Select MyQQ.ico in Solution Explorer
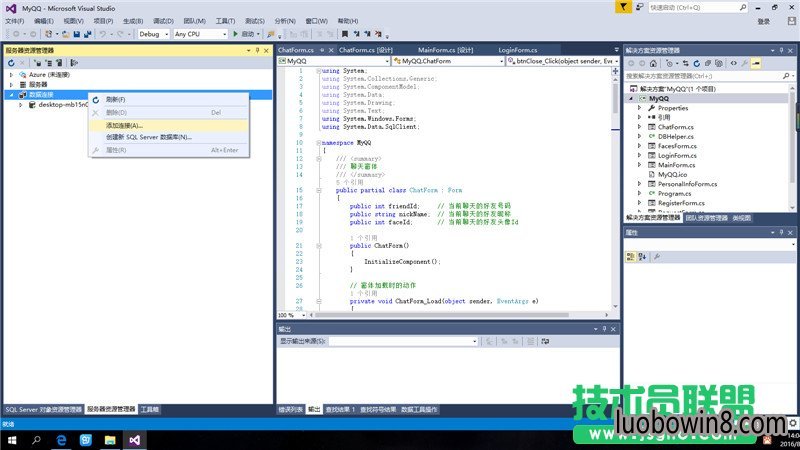The height and width of the screenshot is (450, 800). point(672,174)
